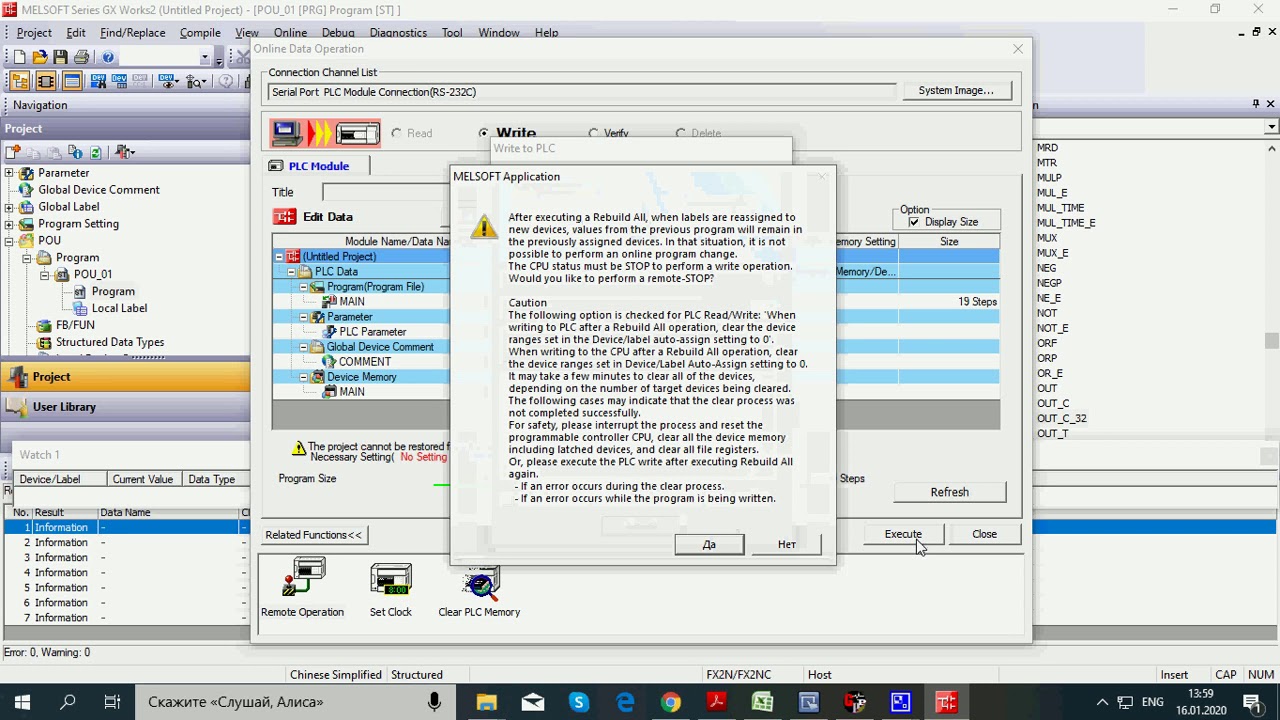
Task: Open the Compile menu
Action: (x=200, y=33)
